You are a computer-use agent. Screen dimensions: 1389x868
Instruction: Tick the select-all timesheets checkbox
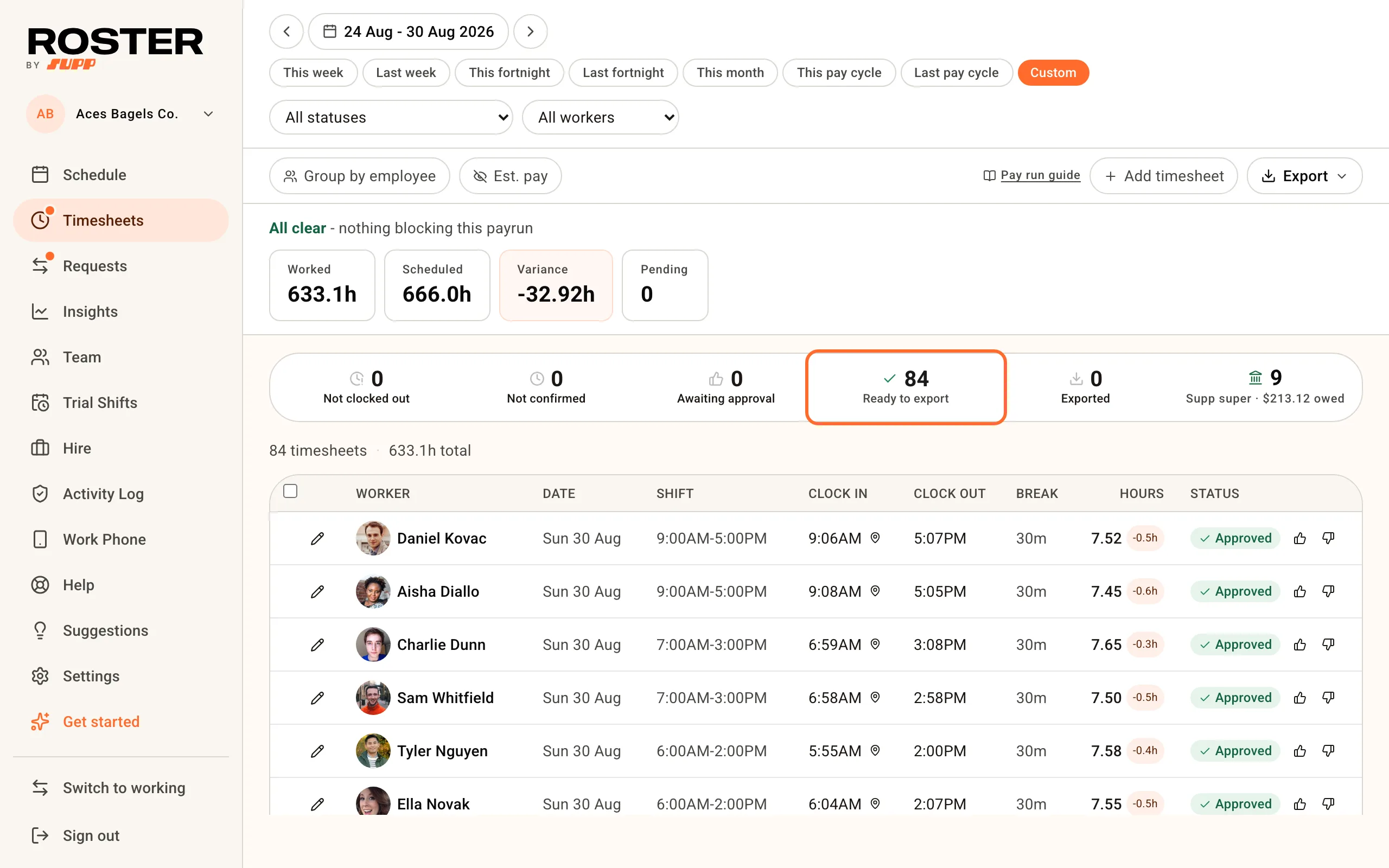pyautogui.click(x=290, y=492)
